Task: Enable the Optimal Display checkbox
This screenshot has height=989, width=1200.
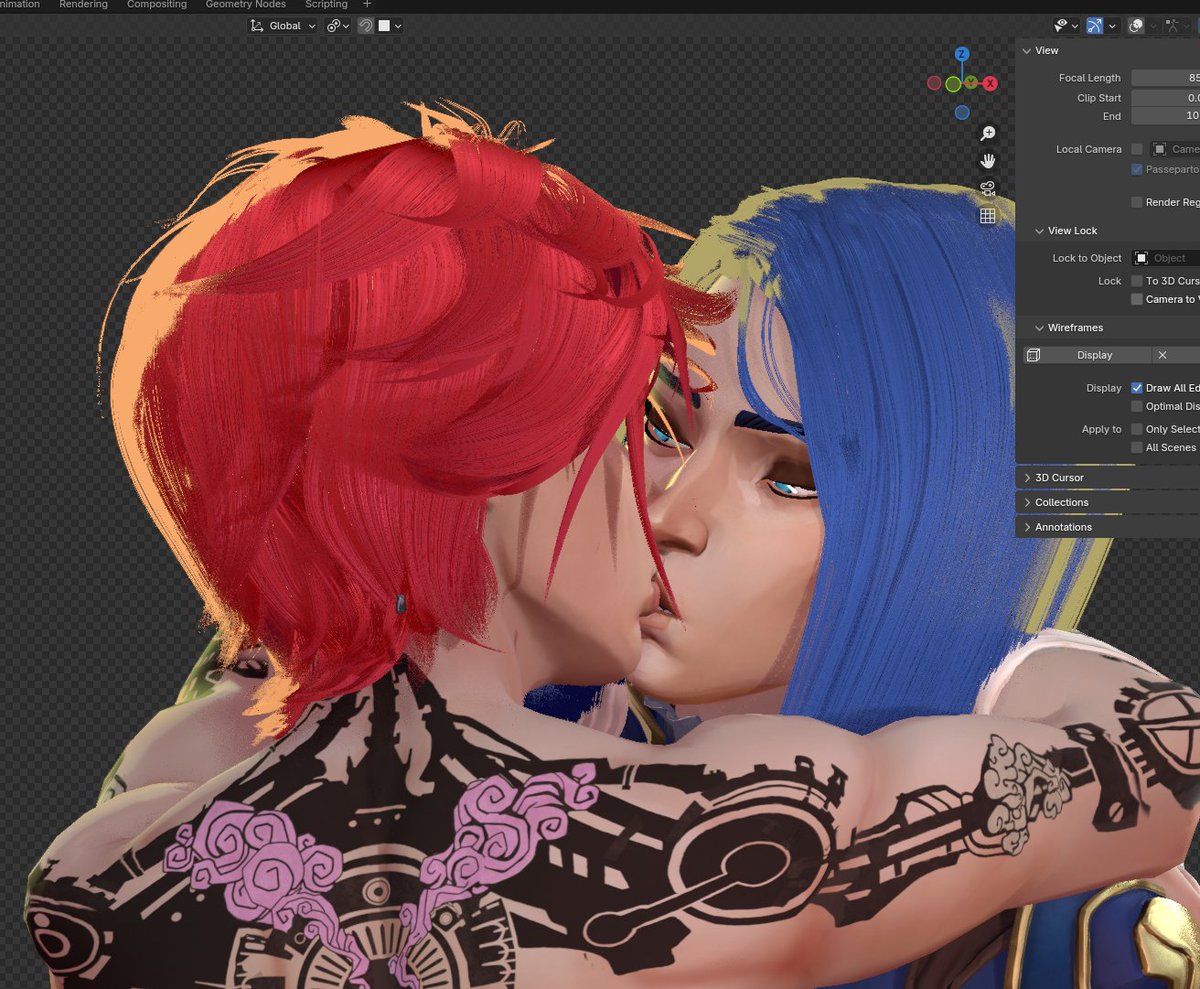Action: coord(1137,406)
